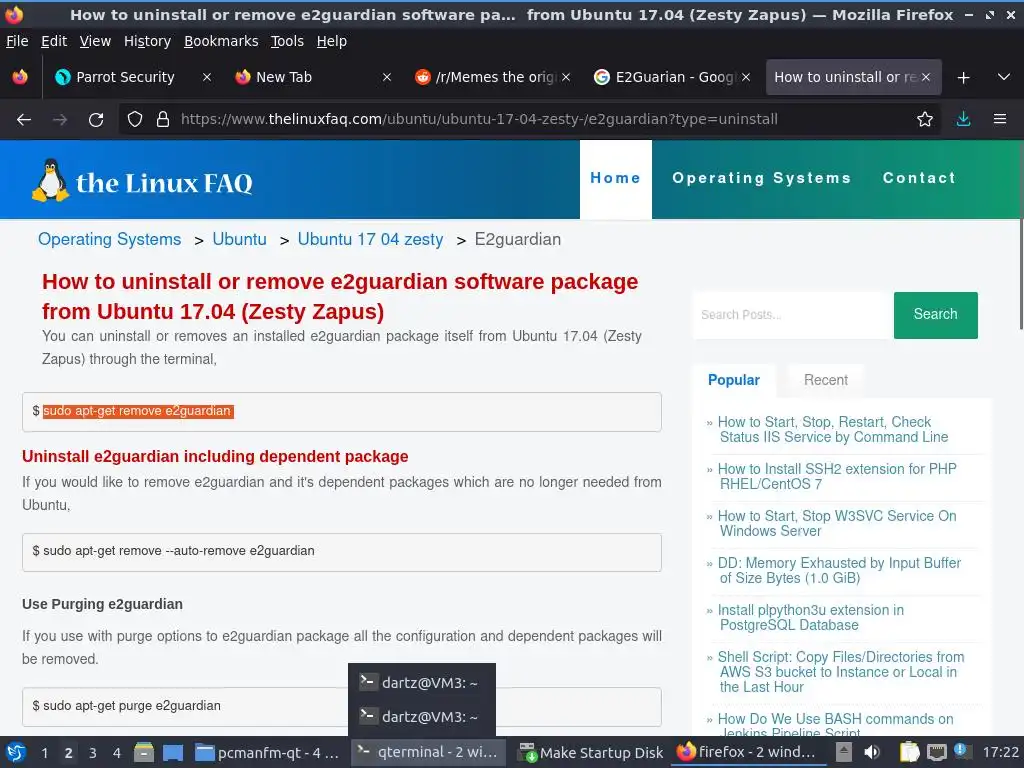This screenshot has width=1024, height=768.
Task: Open the Firefox View button
Action: (x=20, y=77)
